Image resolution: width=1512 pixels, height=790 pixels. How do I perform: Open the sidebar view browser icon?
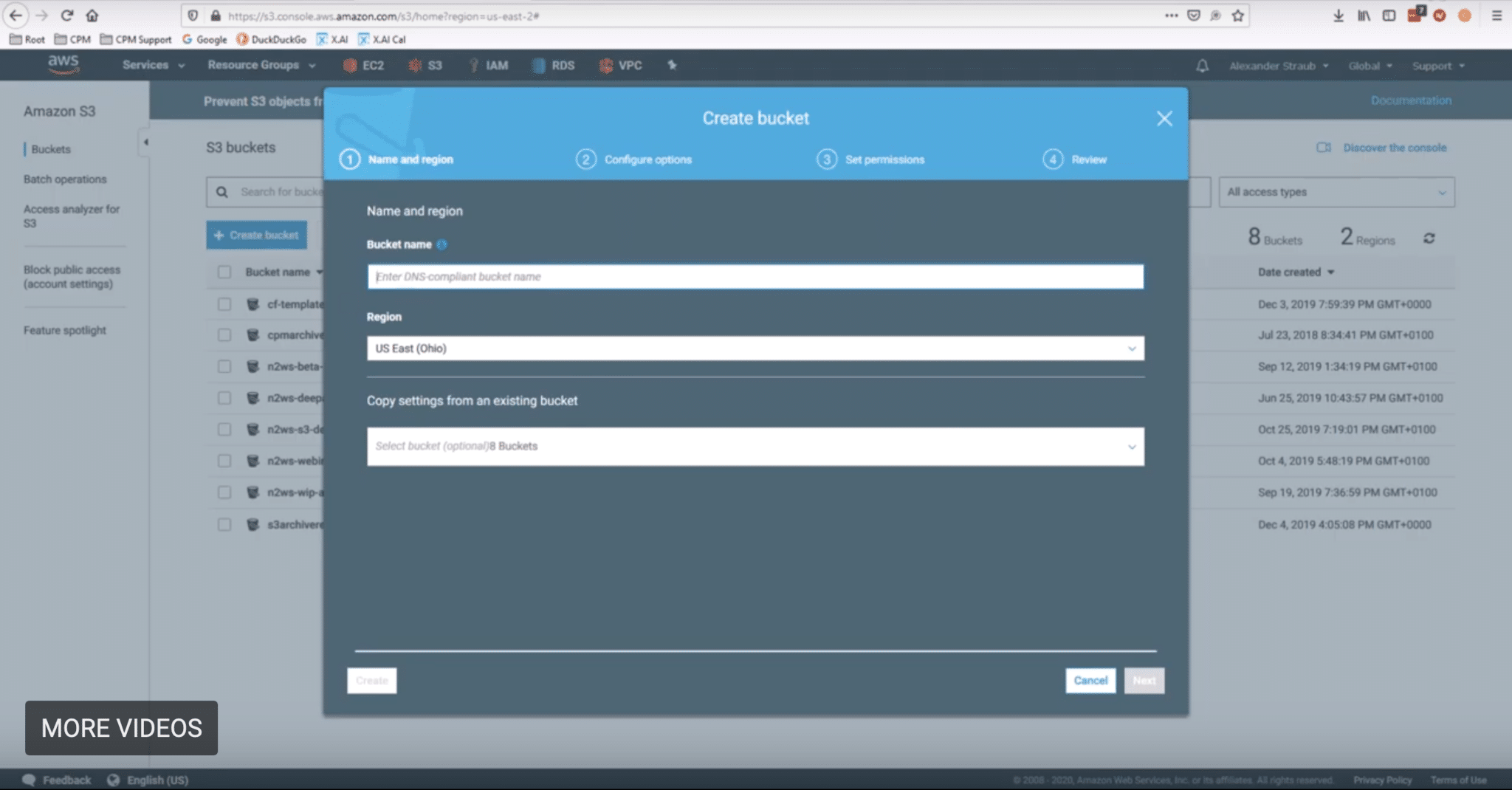tap(1389, 16)
